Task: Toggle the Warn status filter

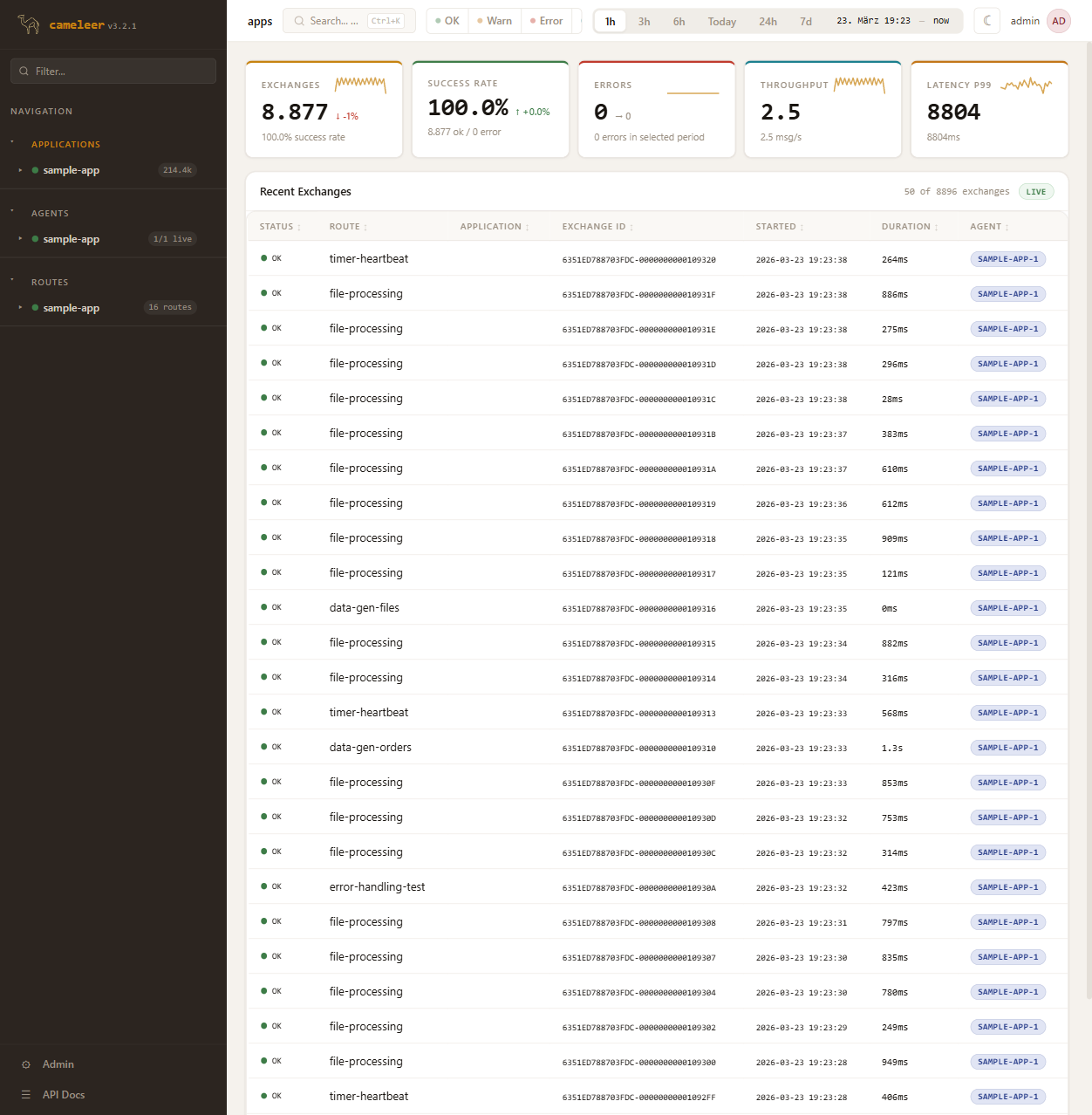Action: tap(495, 21)
